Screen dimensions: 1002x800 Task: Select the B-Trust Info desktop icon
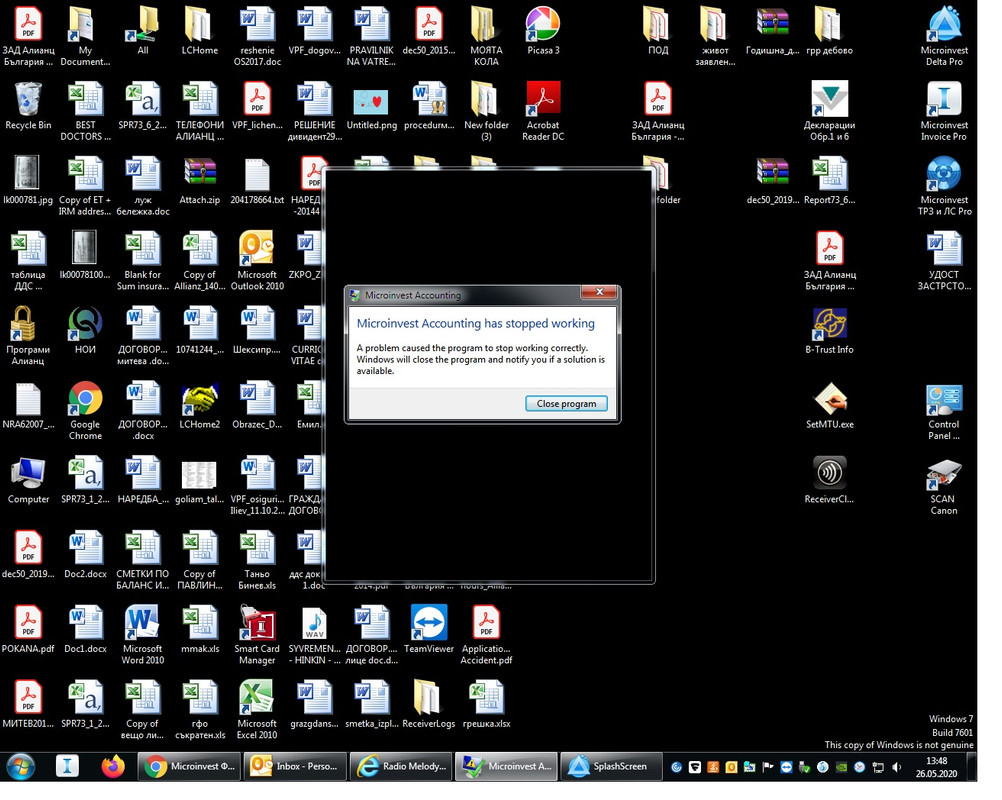pyautogui.click(x=829, y=330)
